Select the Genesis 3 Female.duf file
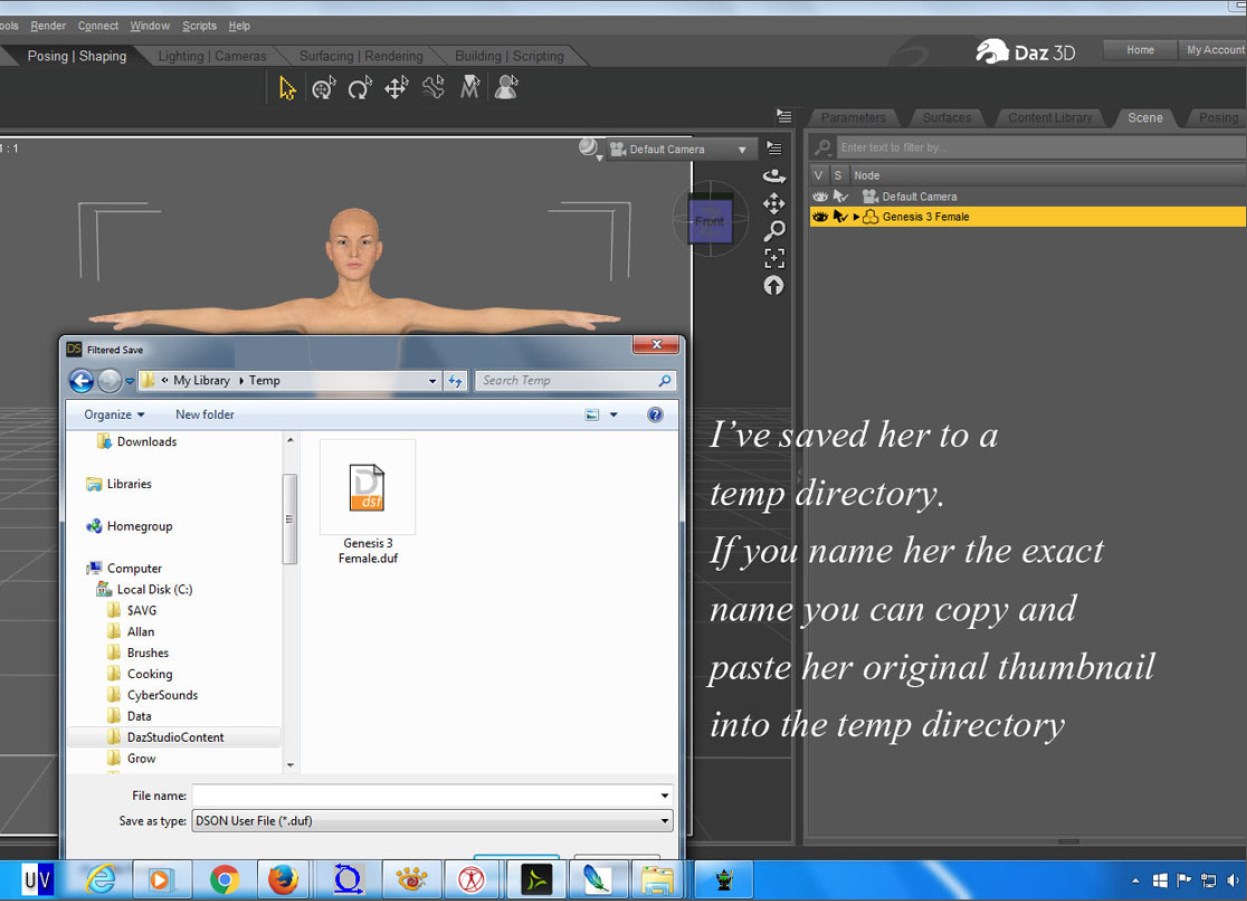This screenshot has width=1247, height=901. (x=367, y=503)
